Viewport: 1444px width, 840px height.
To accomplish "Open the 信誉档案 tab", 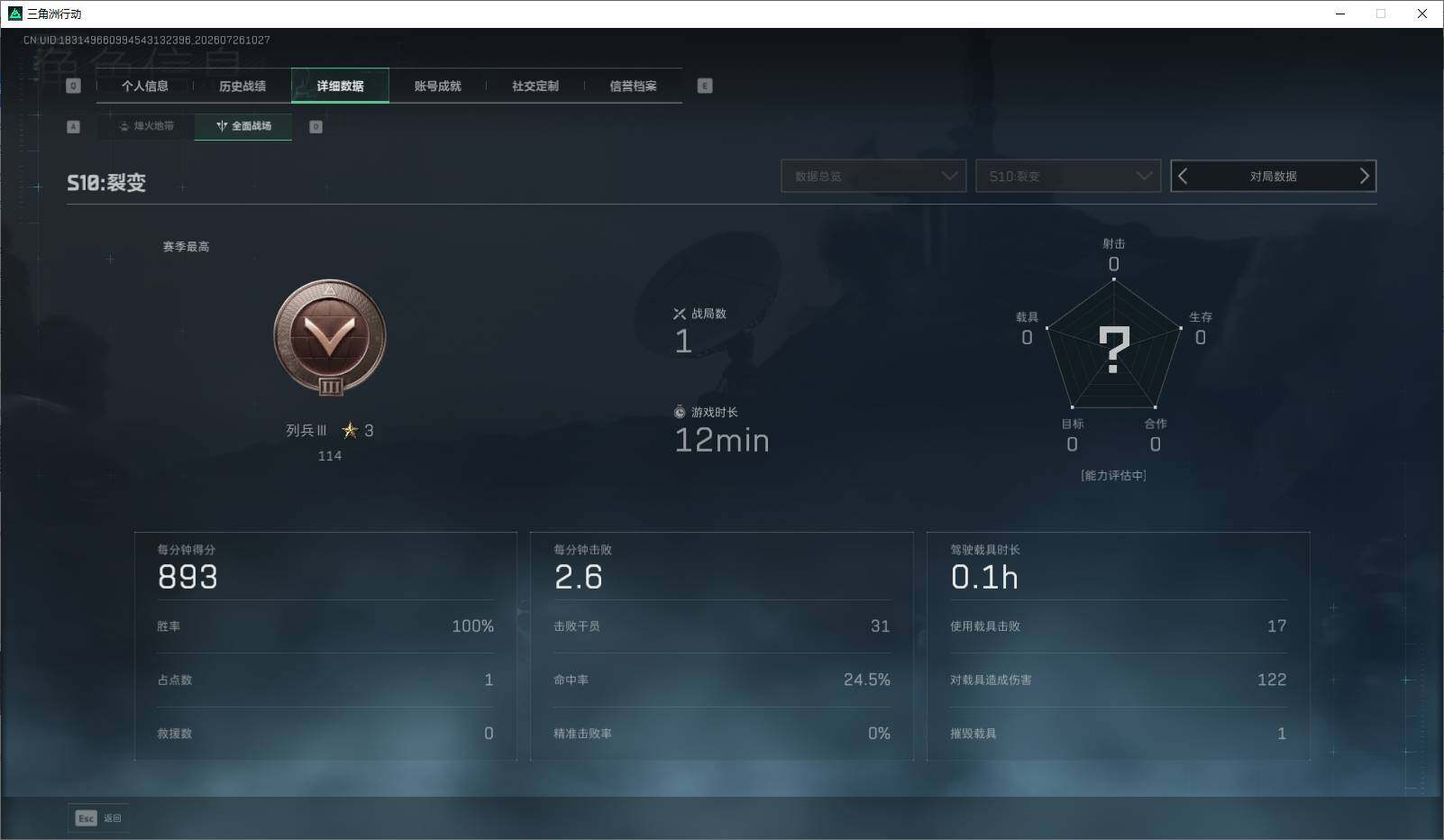I will (x=633, y=86).
